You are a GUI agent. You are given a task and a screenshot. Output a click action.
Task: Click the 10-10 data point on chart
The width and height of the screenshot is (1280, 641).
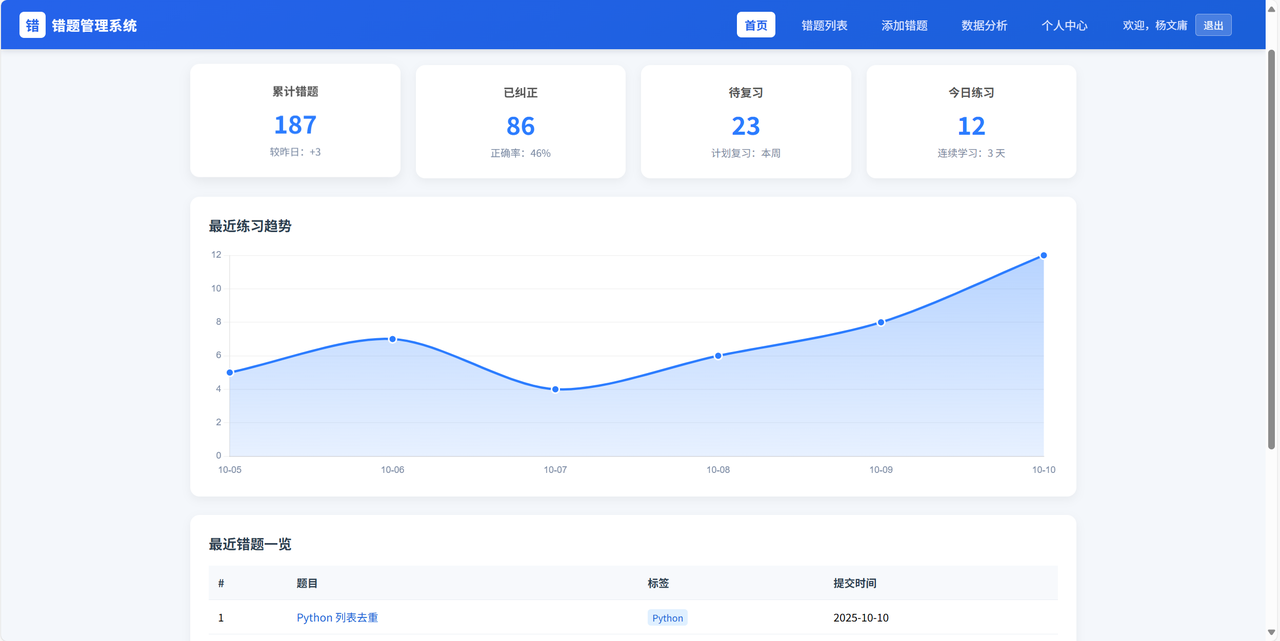(1043, 255)
